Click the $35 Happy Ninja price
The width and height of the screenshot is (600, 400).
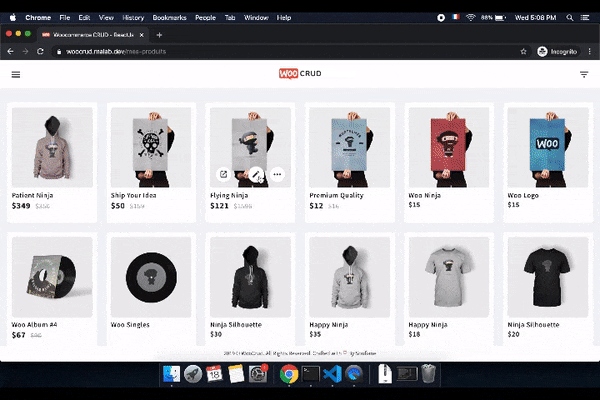click(x=315, y=334)
